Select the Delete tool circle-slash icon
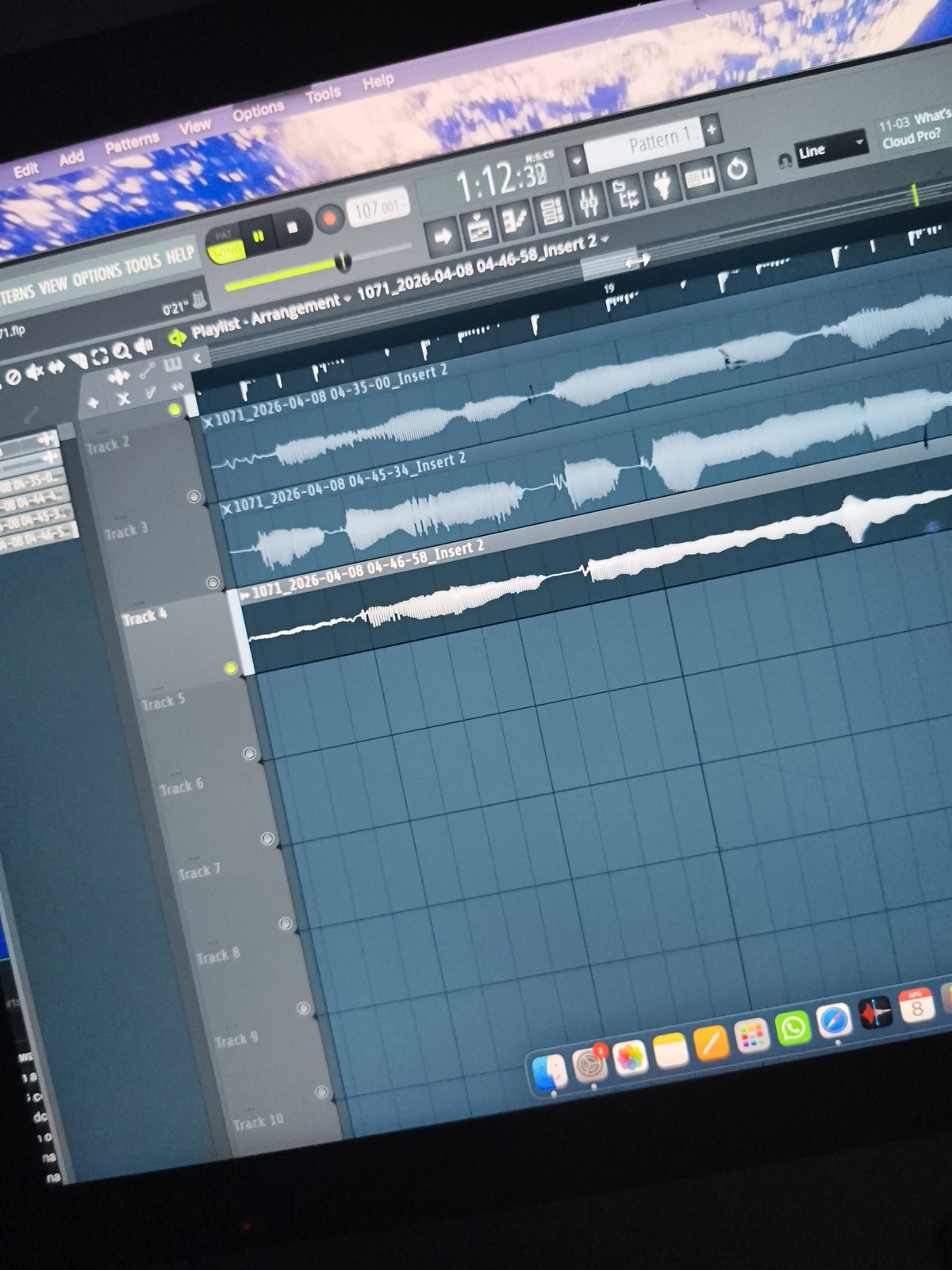952x1270 pixels. pyautogui.click(x=13, y=378)
